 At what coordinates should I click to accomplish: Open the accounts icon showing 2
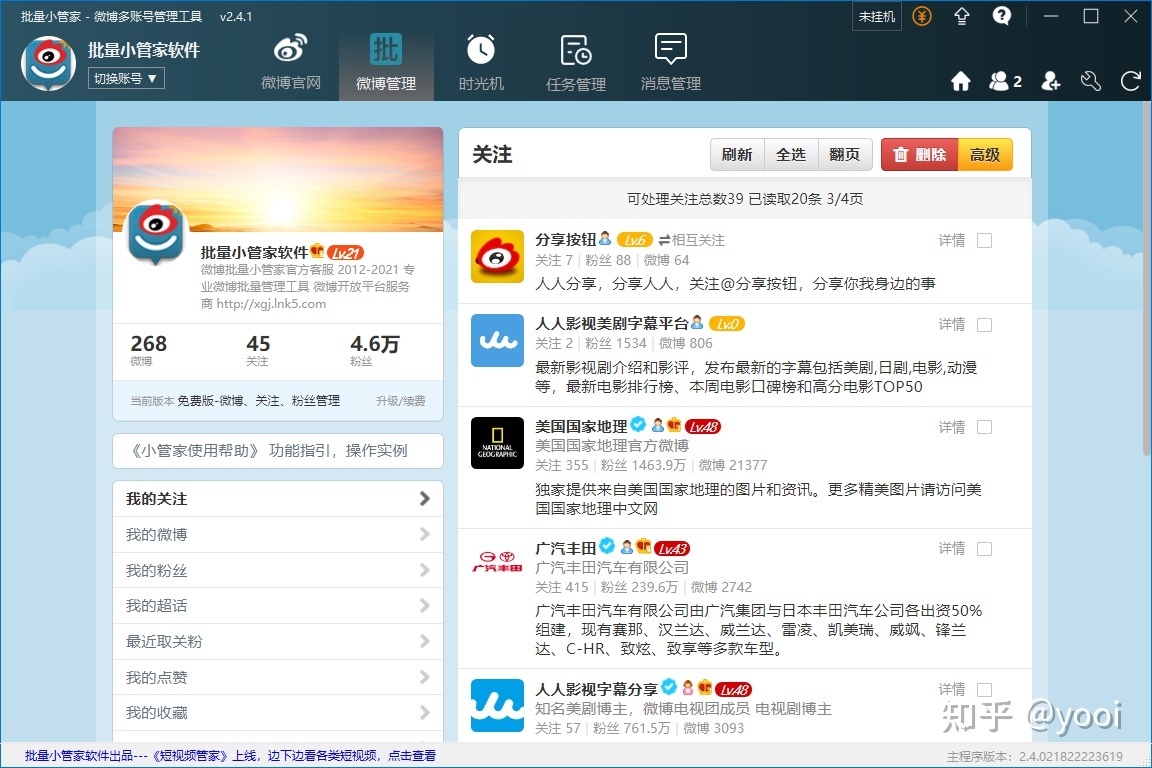click(1005, 81)
